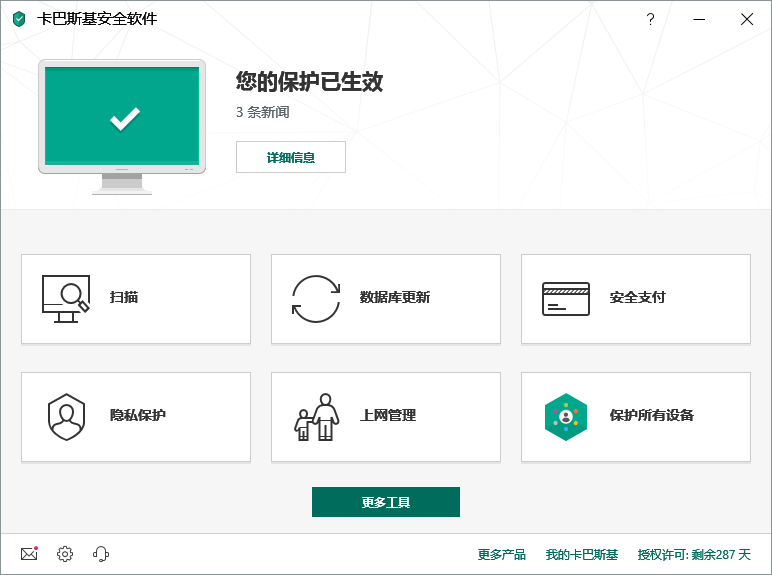
Task: Click the 详细信息 details button
Action: coord(291,157)
